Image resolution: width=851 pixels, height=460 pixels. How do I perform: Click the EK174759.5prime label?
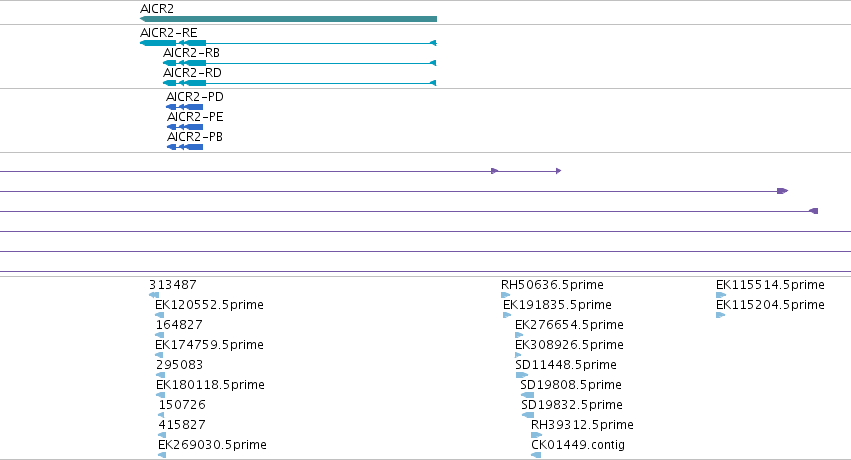pyautogui.click(x=209, y=345)
